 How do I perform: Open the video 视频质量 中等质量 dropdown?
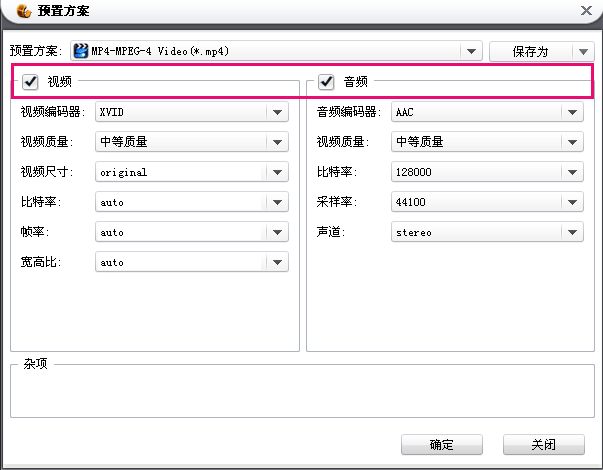coord(192,142)
